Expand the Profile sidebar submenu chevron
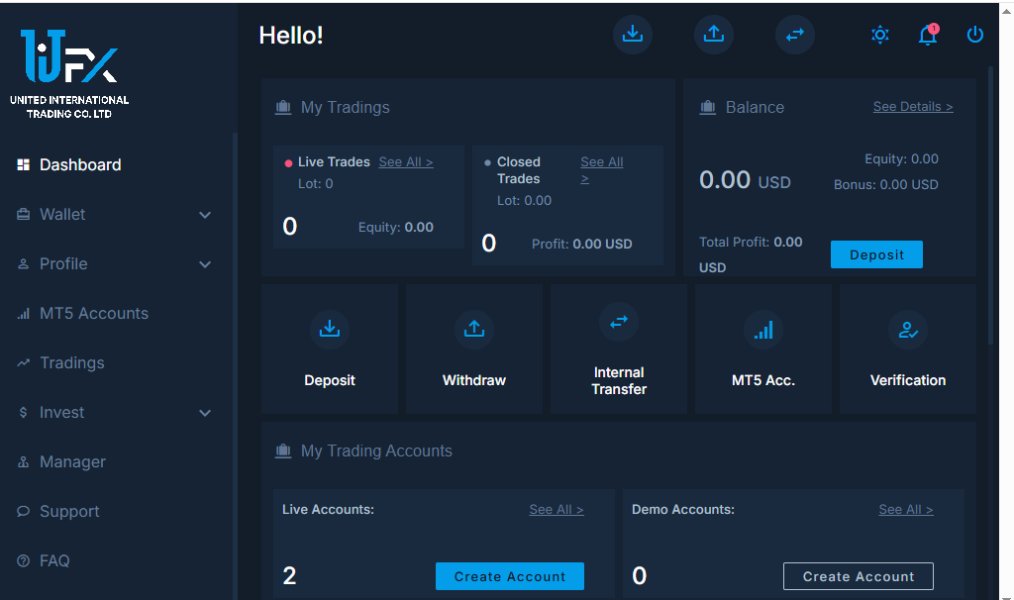 [205, 264]
